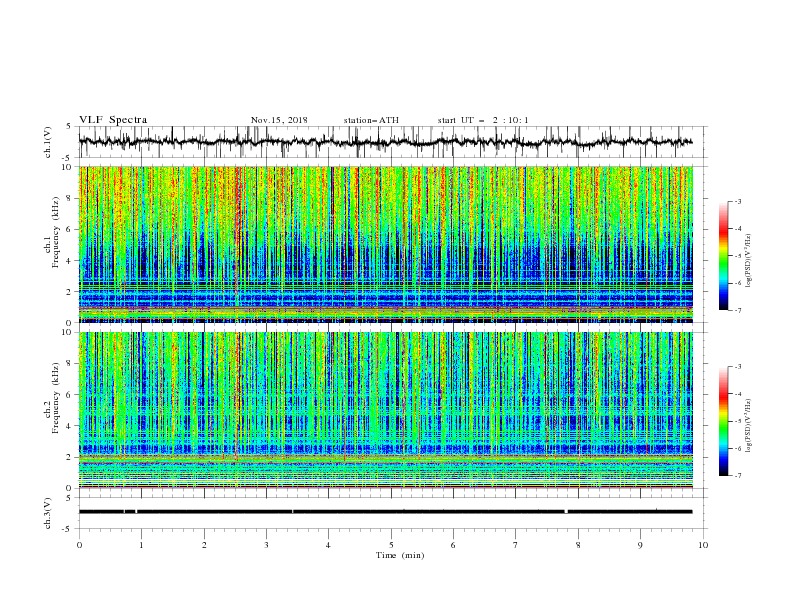The height and width of the screenshot is (612, 792).
Task: Select the "start UT = 2 :10: 1" text
Action: point(483,120)
